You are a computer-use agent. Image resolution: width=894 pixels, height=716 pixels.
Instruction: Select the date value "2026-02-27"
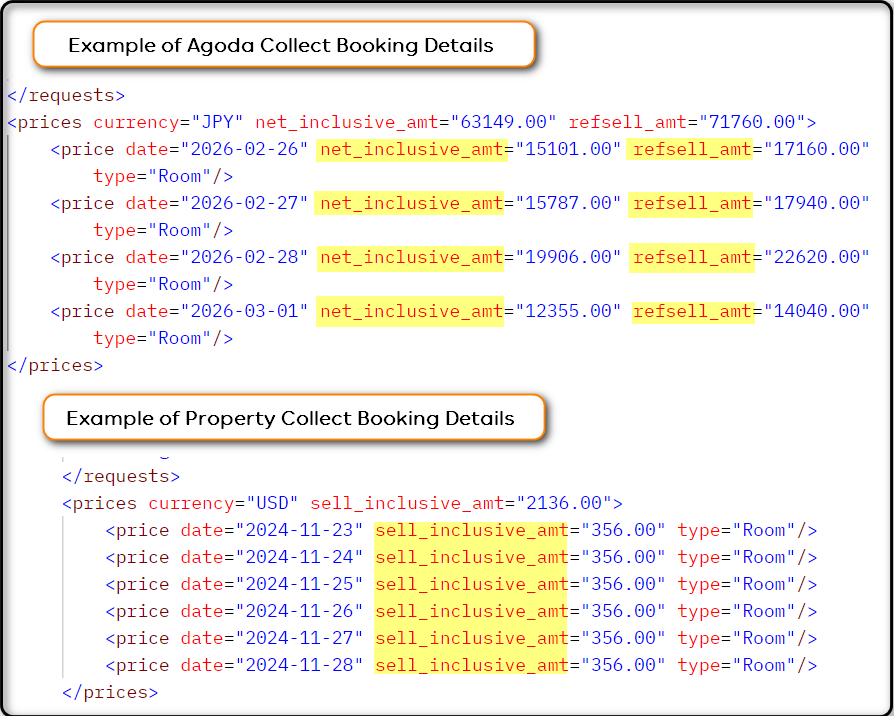[x=244, y=204]
